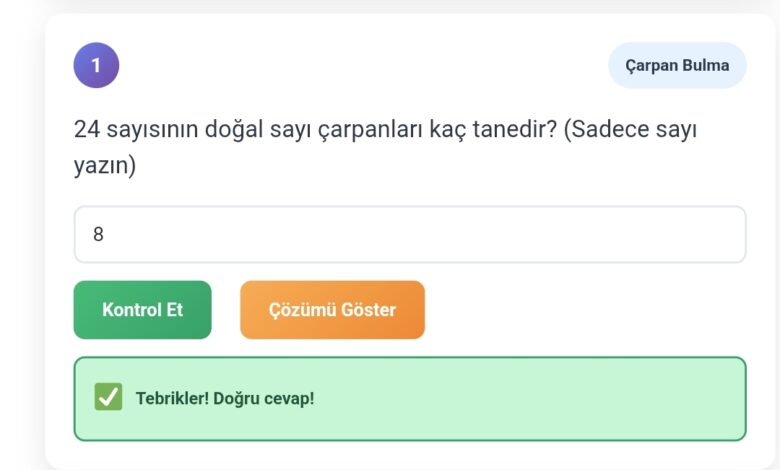This screenshot has width=780, height=470.
Task: Check the answer with Kontrol Et
Action: [142, 310]
